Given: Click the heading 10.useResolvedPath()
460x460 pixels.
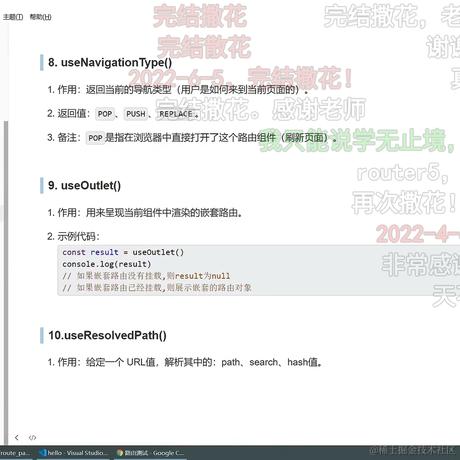Looking at the screenshot, I should (107, 335).
